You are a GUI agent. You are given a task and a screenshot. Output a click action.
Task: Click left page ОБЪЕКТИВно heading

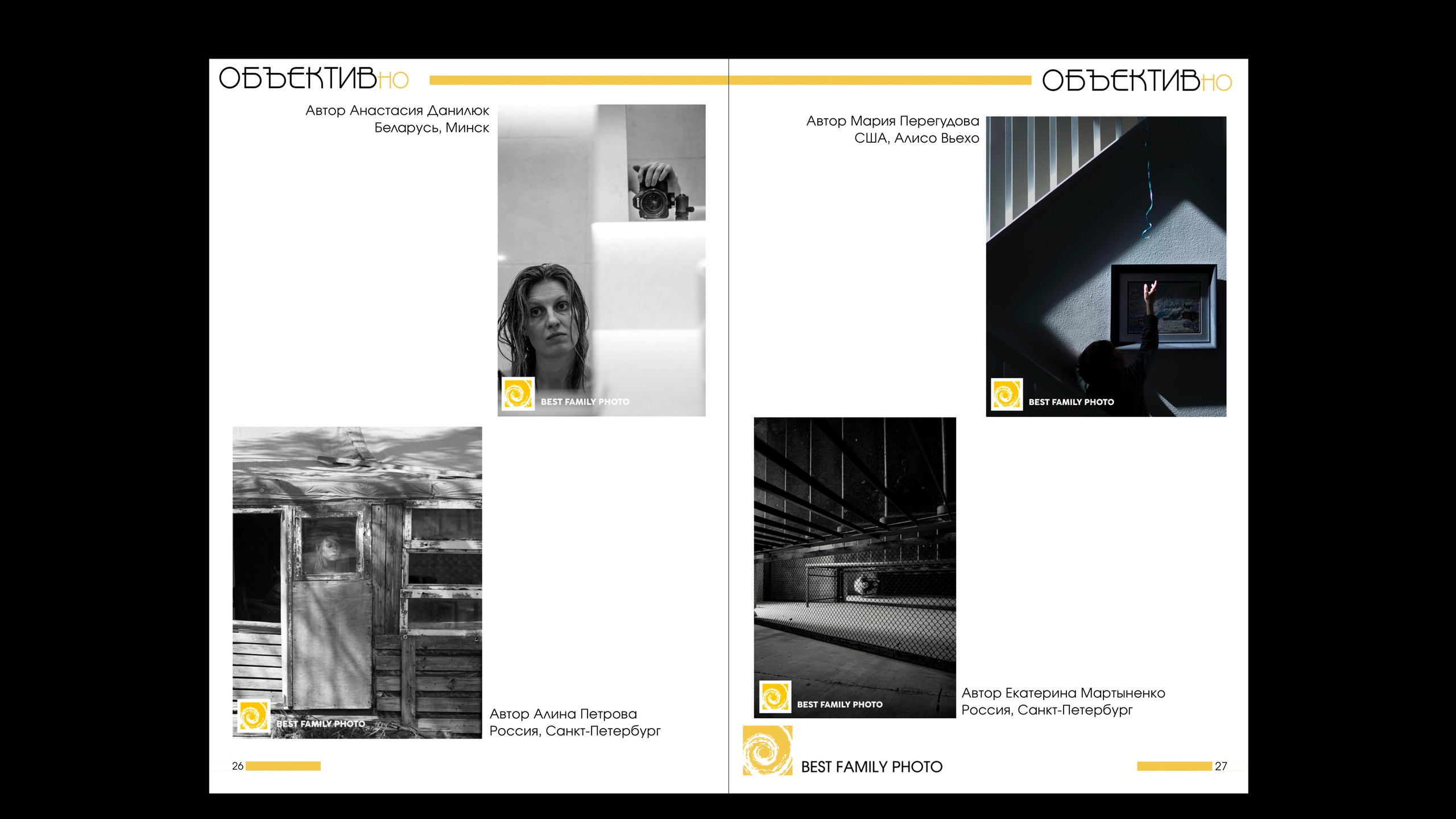point(313,79)
